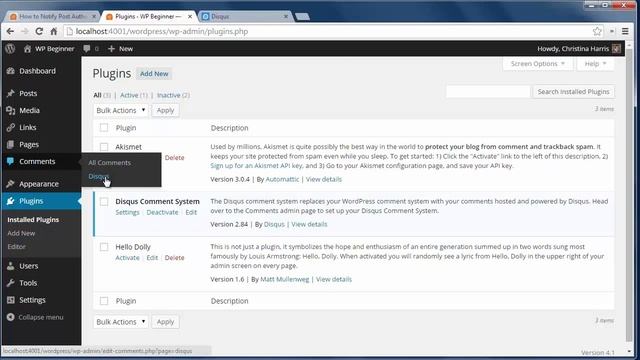Click the browser forward arrow
This screenshot has width=640, height=360.
tap(24, 31)
